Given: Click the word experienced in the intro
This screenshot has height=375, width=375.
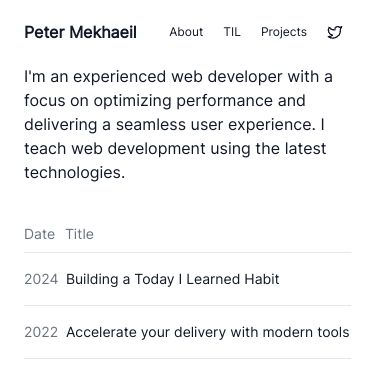Looking at the screenshot, I should click(119, 77).
